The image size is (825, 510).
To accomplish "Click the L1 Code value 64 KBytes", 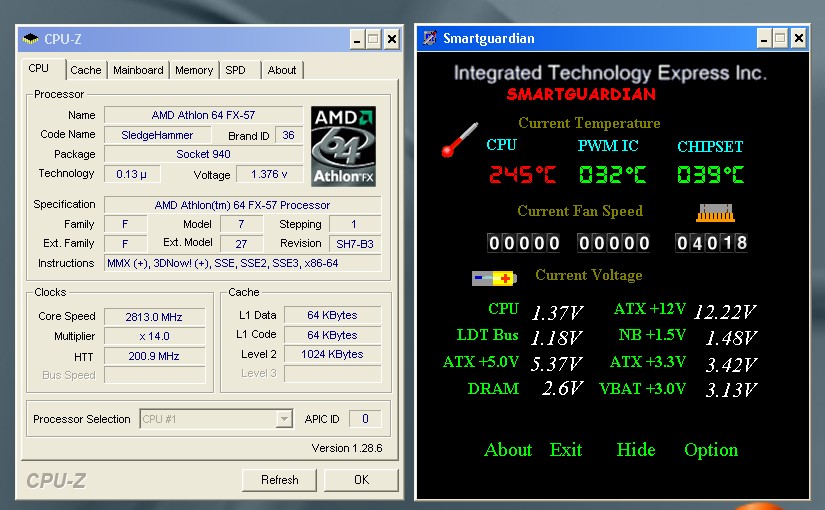I will tap(332, 335).
